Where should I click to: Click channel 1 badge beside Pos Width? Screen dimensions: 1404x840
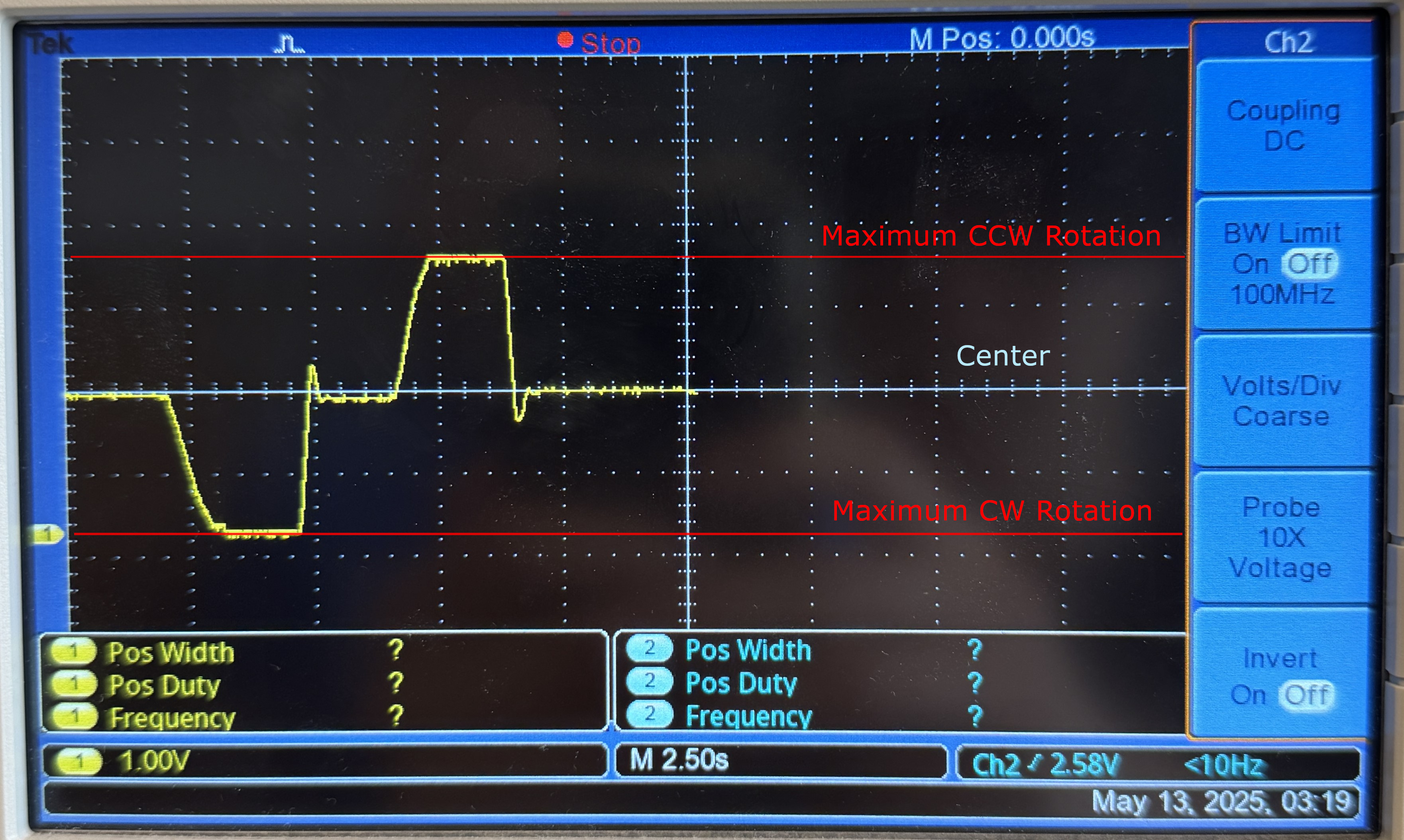73,651
